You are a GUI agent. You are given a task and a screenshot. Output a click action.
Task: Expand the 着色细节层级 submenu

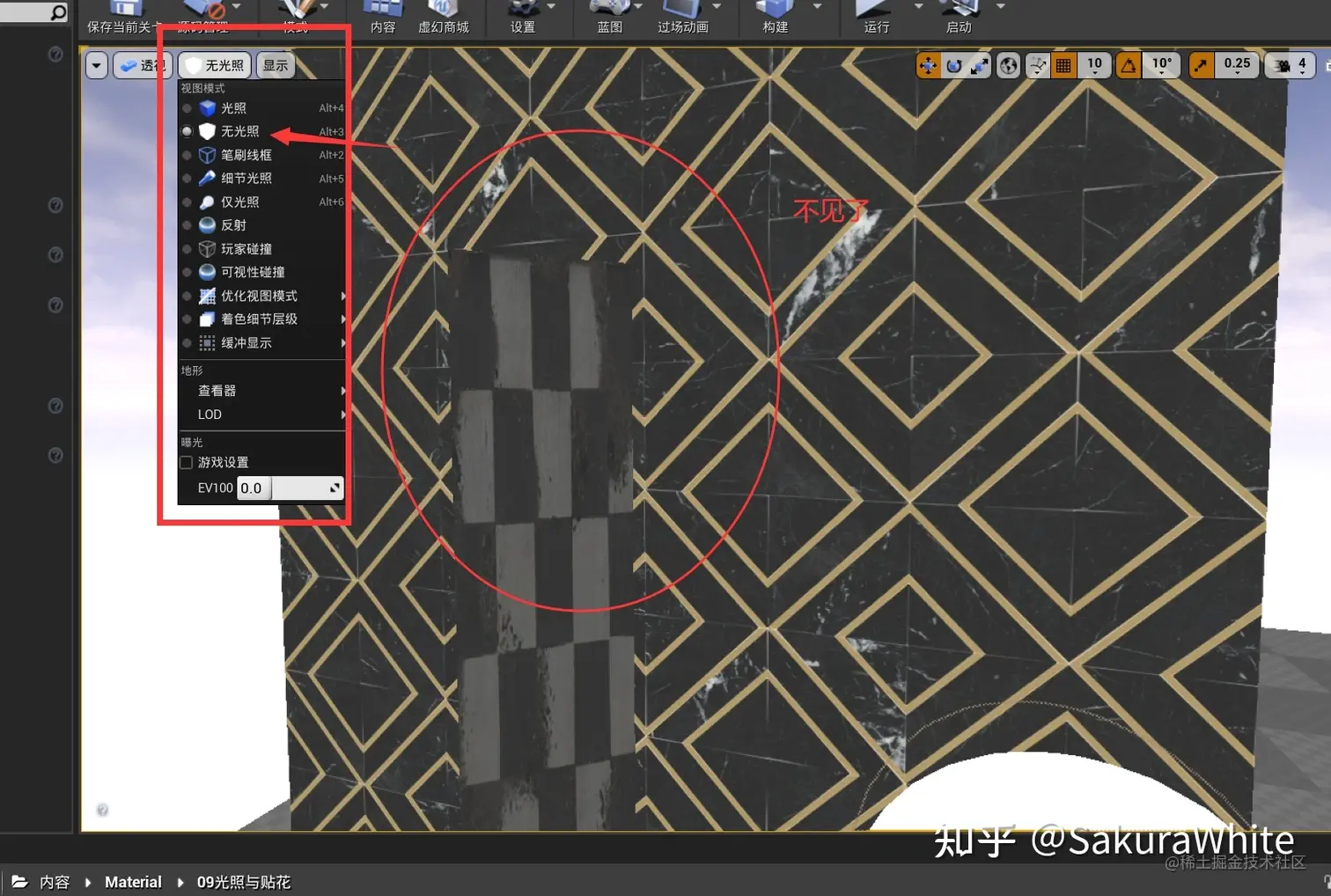pyautogui.click(x=262, y=319)
